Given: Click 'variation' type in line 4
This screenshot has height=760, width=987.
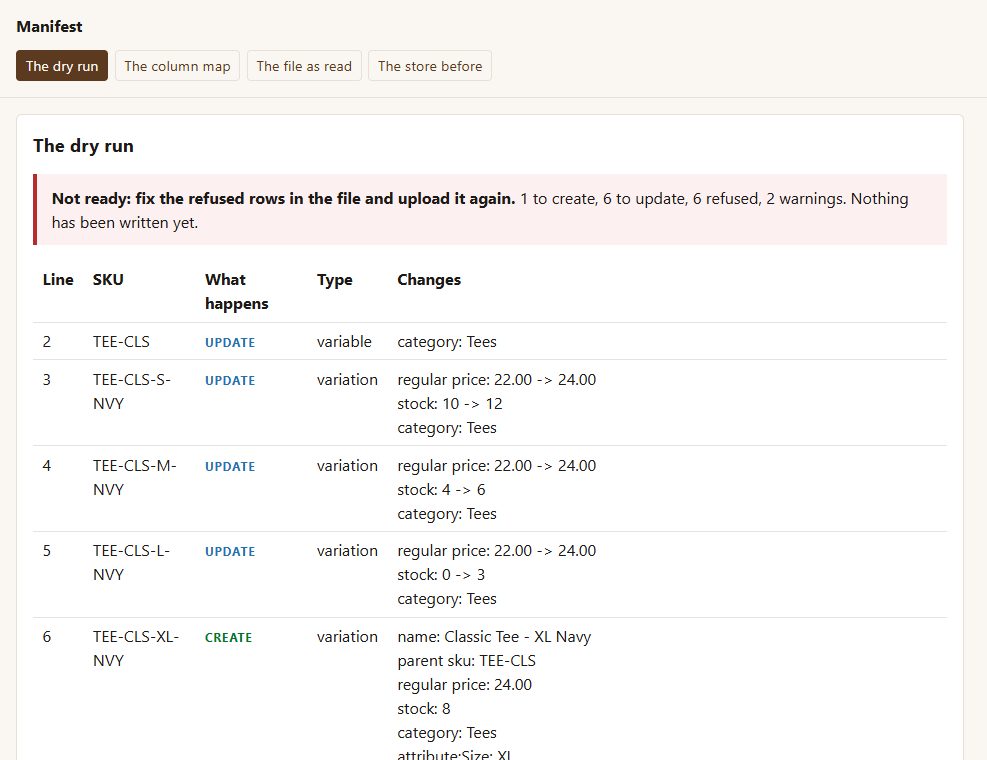Looking at the screenshot, I should (347, 466).
